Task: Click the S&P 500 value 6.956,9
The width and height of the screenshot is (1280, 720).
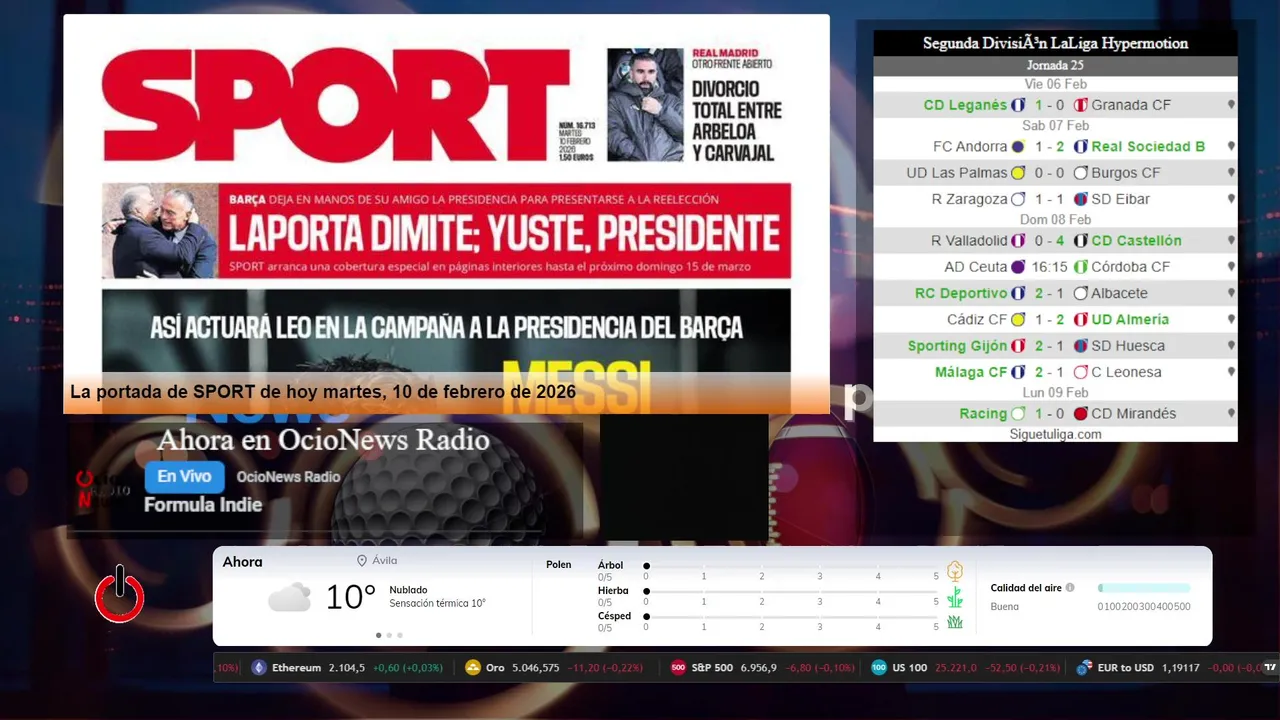Action: pos(758,668)
